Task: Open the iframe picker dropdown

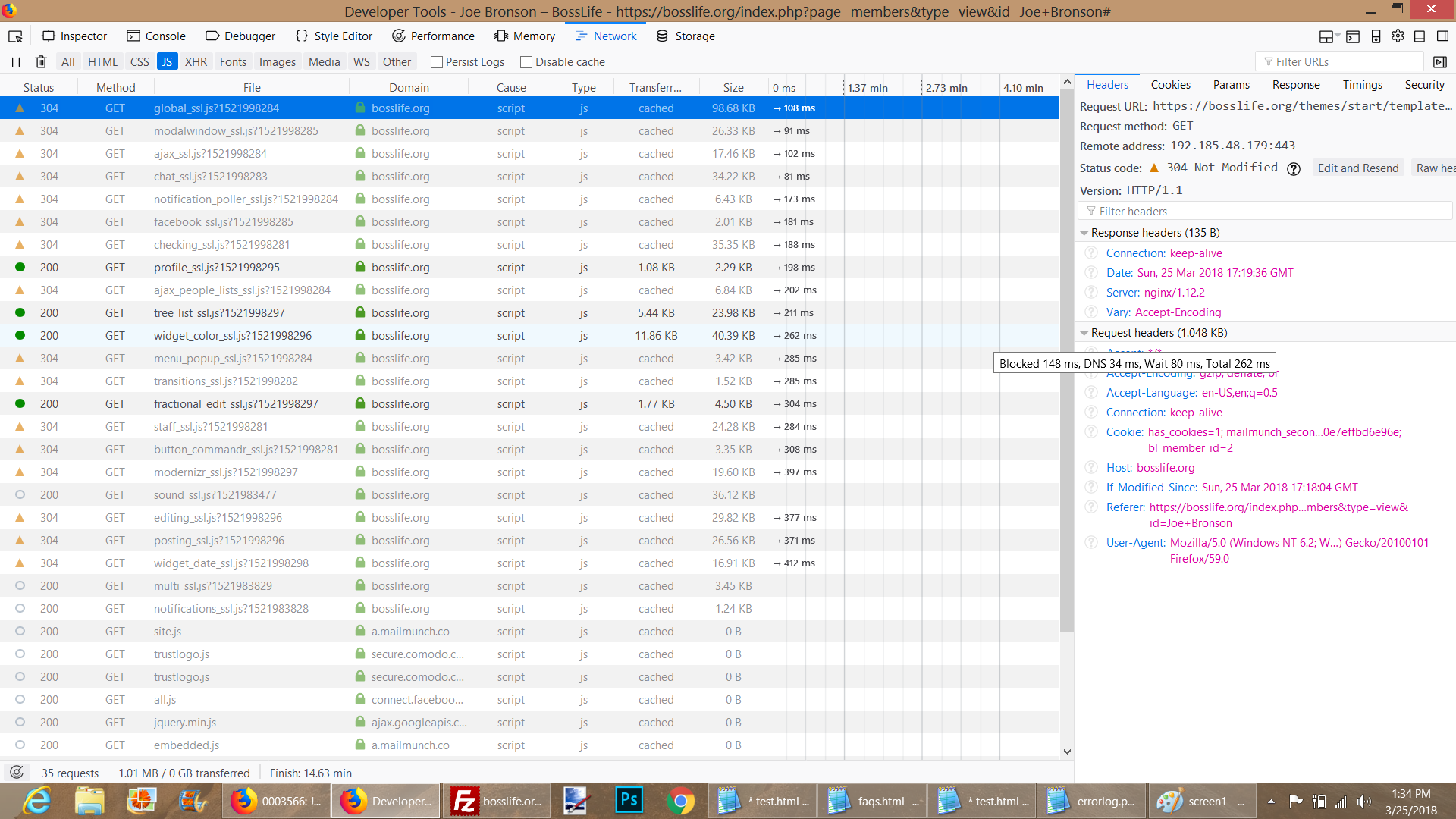Action: [x=1329, y=36]
